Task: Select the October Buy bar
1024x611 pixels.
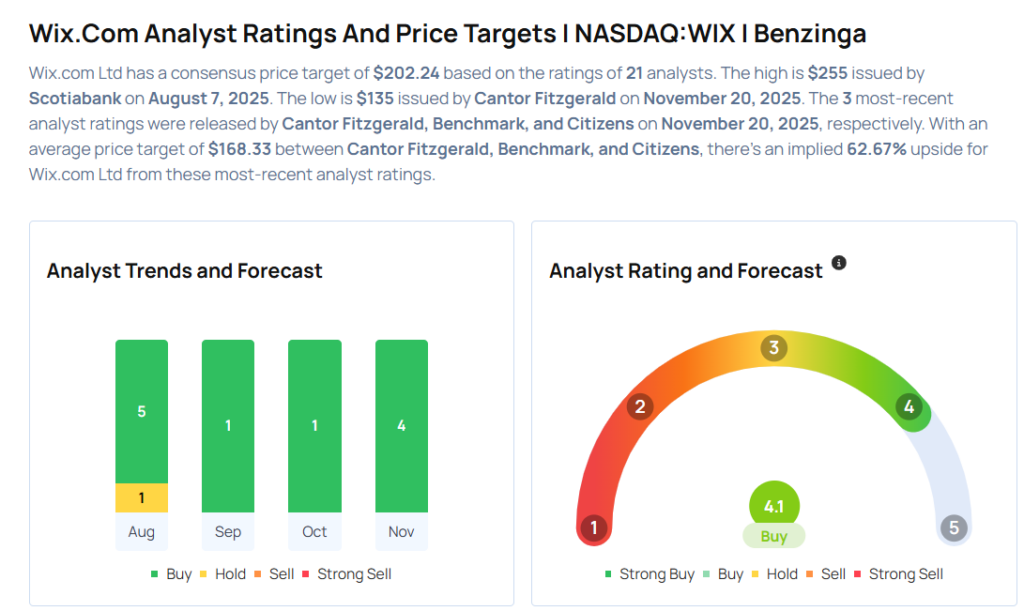Action: pyautogui.click(x=314, y=426)
